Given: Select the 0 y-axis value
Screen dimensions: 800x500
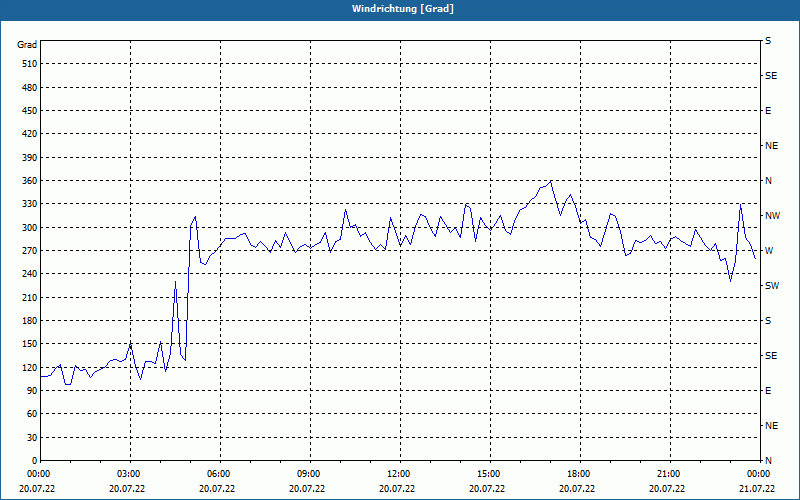Looking at the screenshot, I should click(x=35, y=461).
